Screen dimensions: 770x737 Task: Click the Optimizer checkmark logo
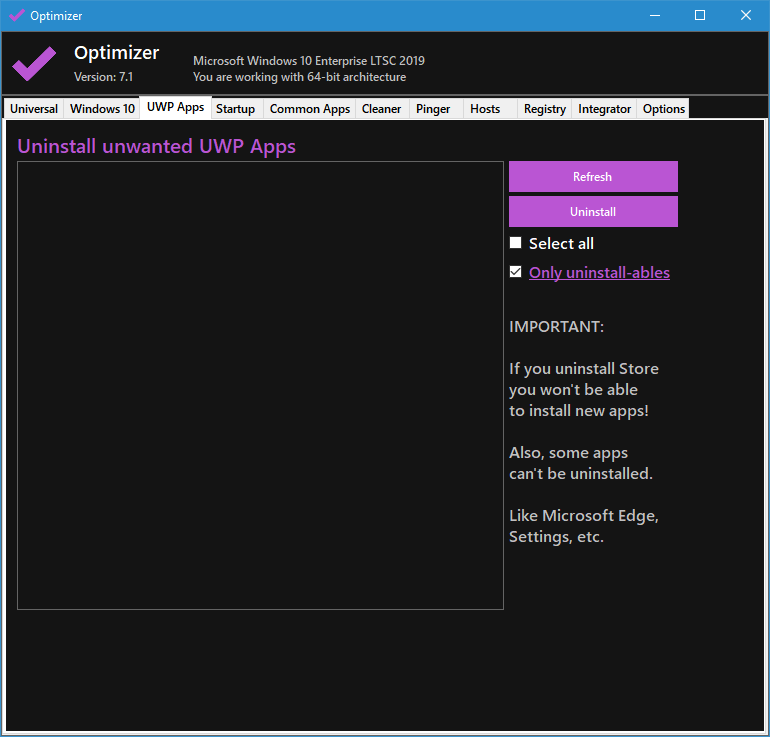[x=34, y=63]
